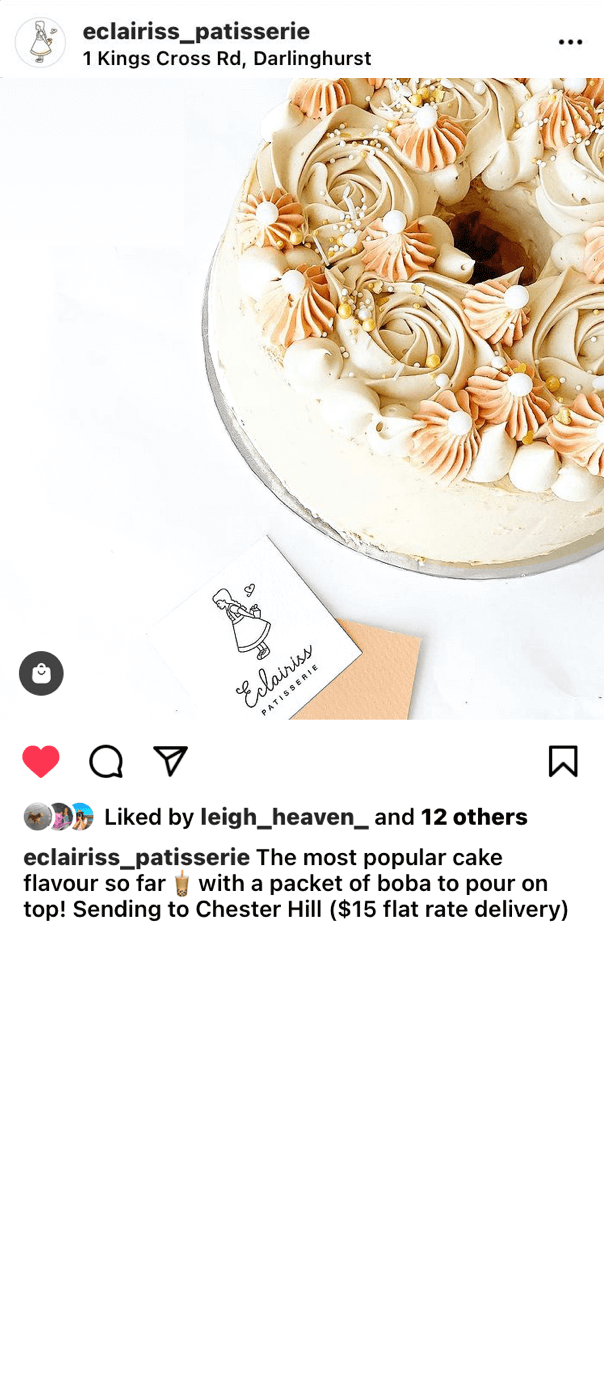Tap the shopping bag product tag icon

pyautogui.click(x=41, y=674)
